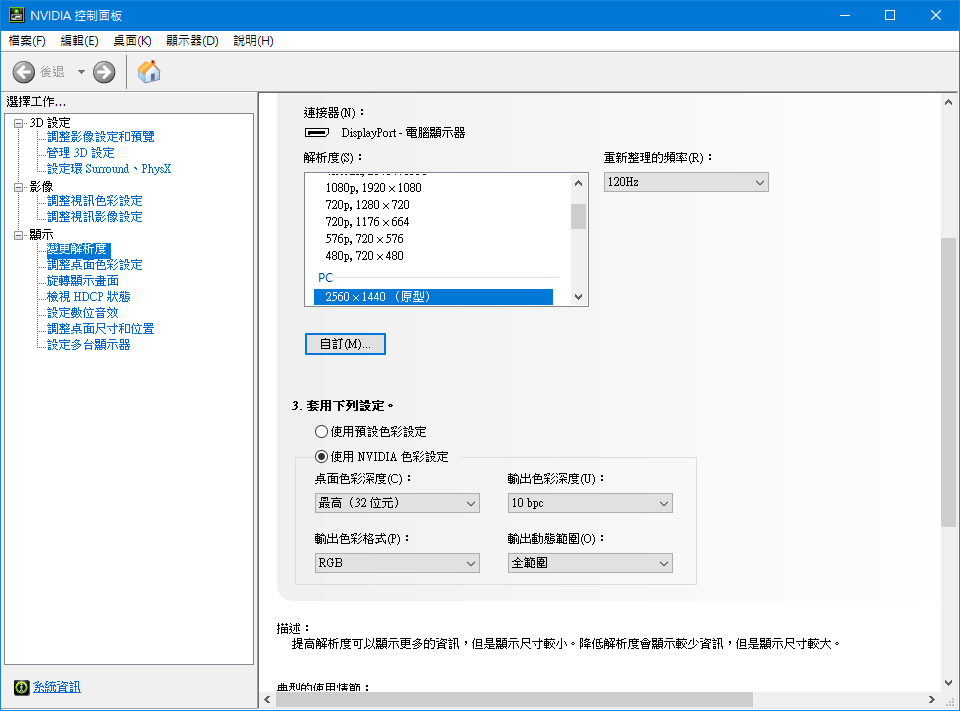Select resolution 1080p, 1920 × 1080
This screenshot has height=711, width=960.
click(x=373, y=187)
